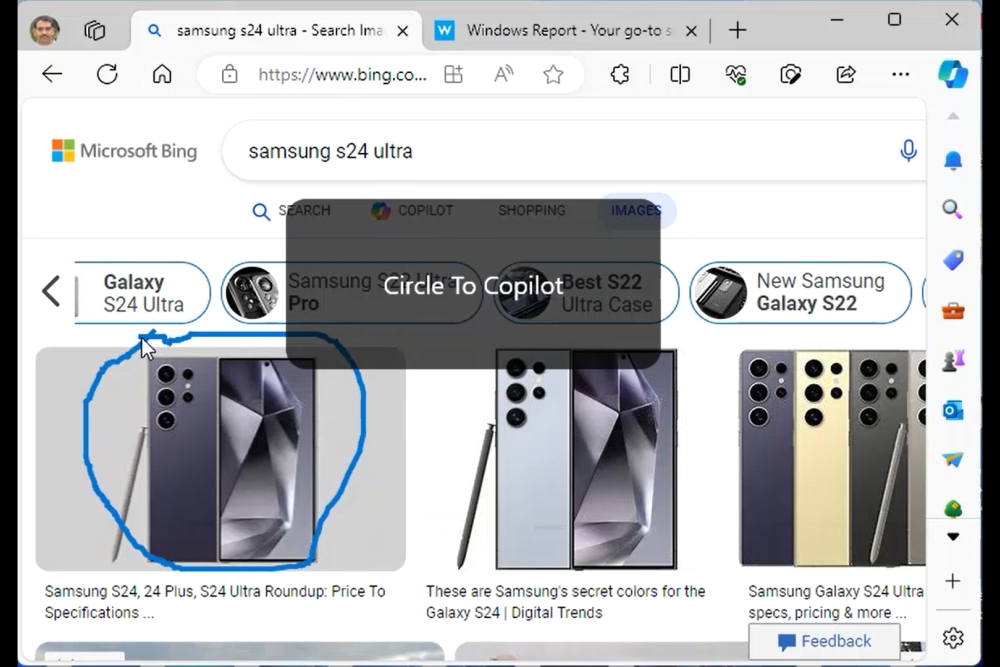Image resolution: width=1000 pixels, height=667 pixels.
Task: Open the browser home page
Action: (162, 75)
